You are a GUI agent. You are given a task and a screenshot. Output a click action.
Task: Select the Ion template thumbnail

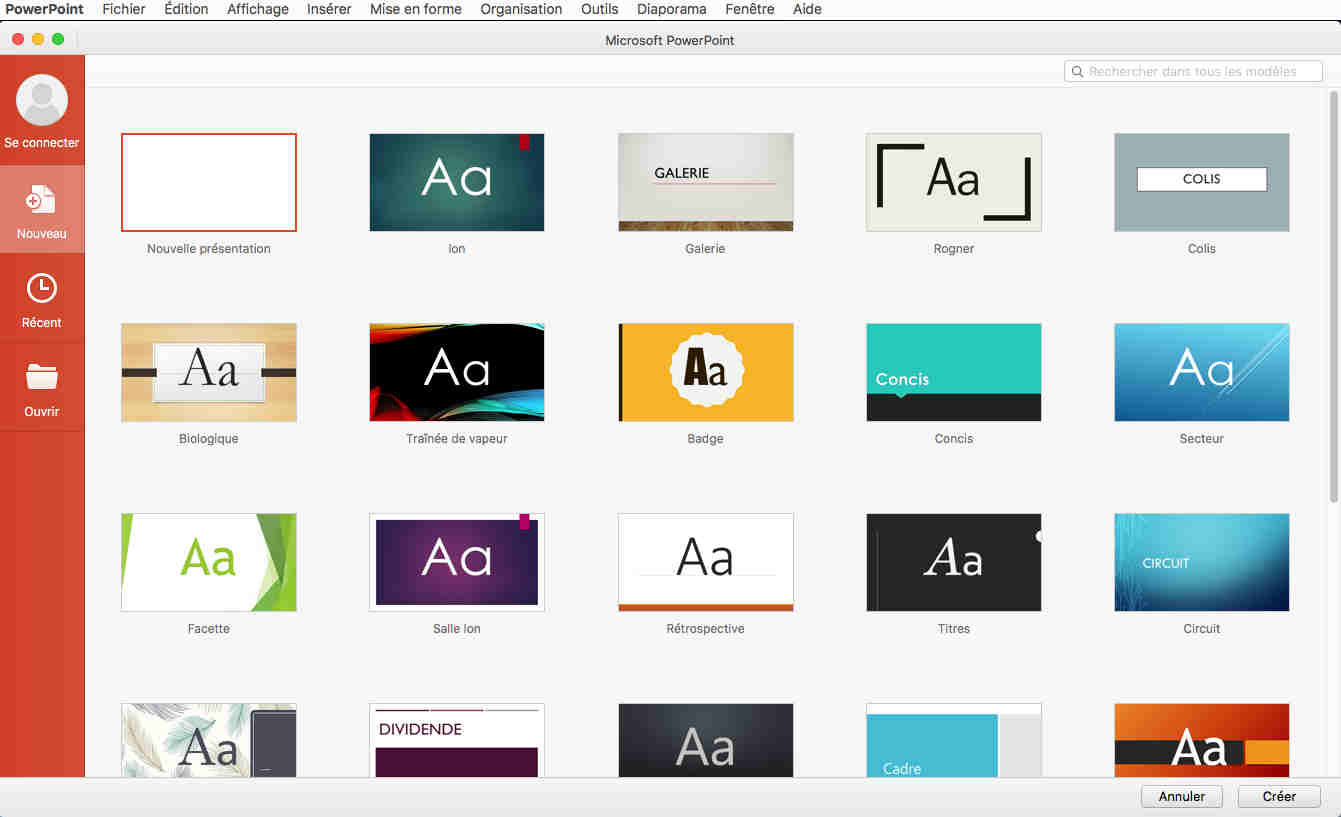[457, 182]
